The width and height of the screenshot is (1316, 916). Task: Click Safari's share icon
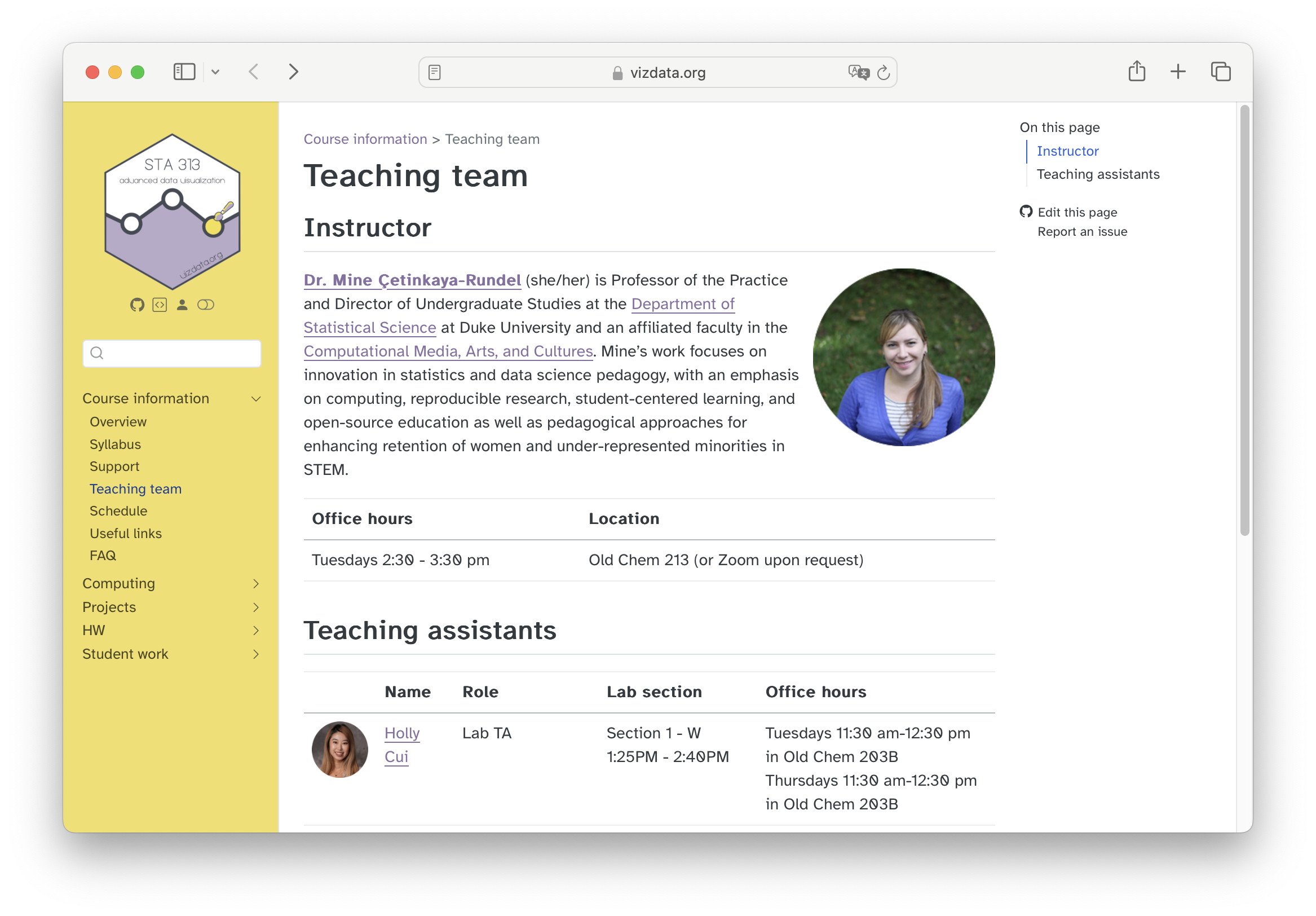(1137, 72)
